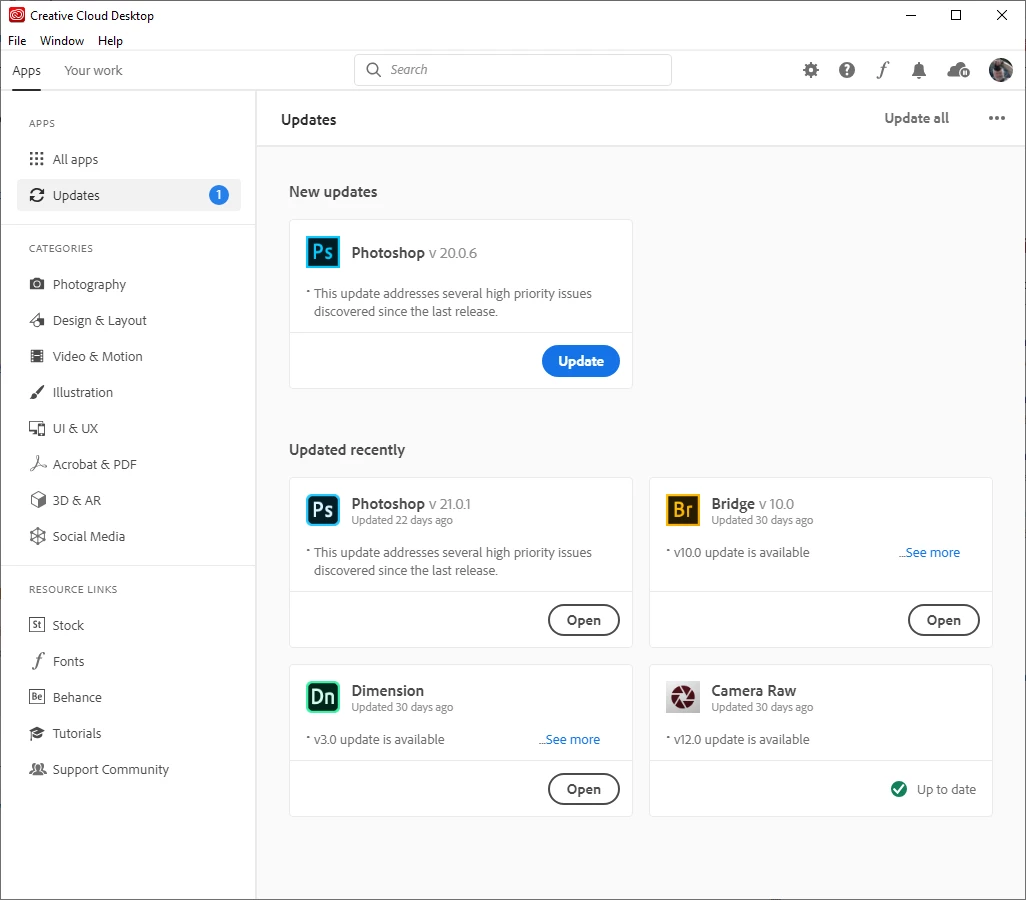This screenshot has height=900, width=1026.
Task: Switch to the Your work tab
Action: click(x=93, y=71)
